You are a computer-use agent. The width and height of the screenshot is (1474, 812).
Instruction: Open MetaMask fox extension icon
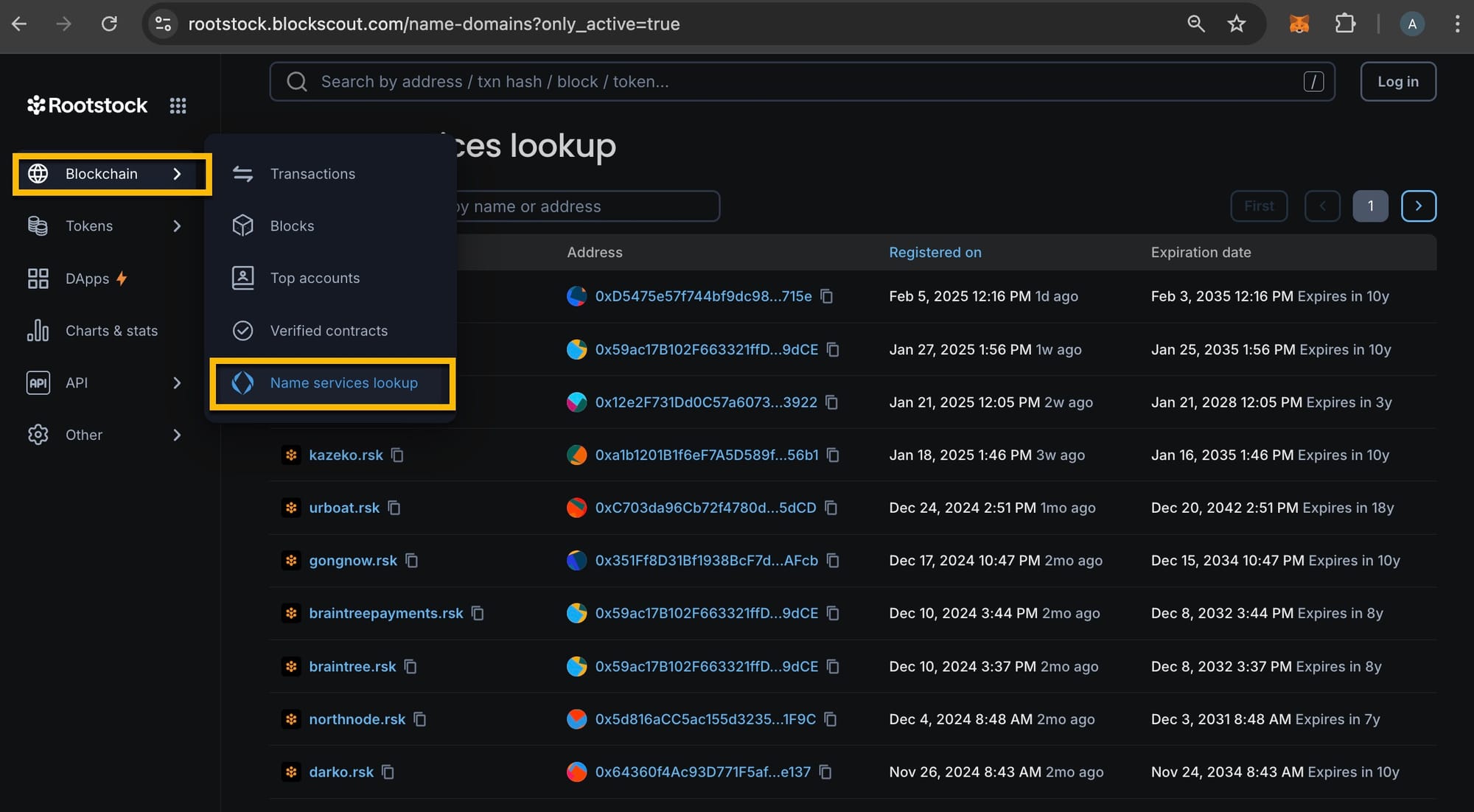click(x=1299, y=24)
